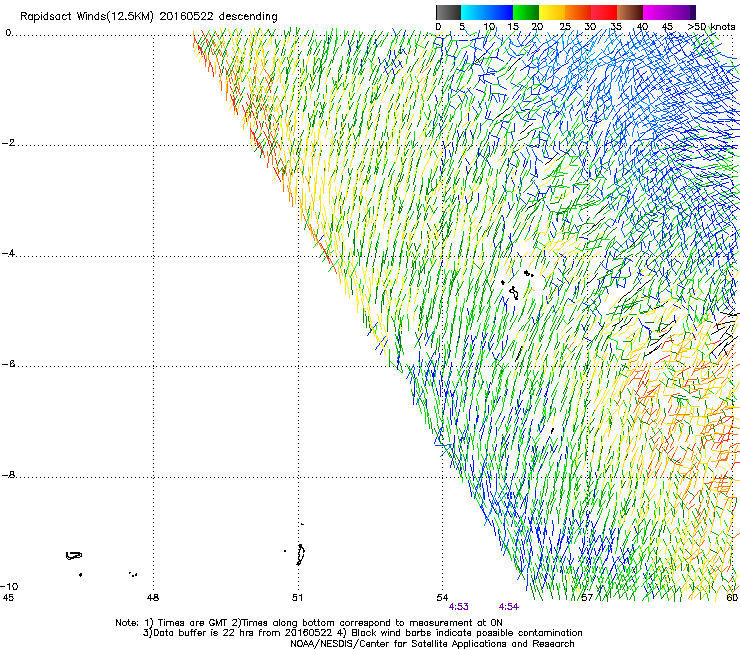Image resolution: width=740 pixels, height=650 pixels.
Task: Click the yellow 20-25 knots legend swatch
Action: pyautogui.click(x=552, y=12)
